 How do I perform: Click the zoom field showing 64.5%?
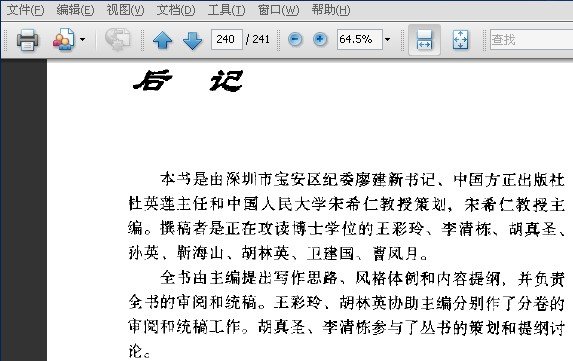click(360, 39)
